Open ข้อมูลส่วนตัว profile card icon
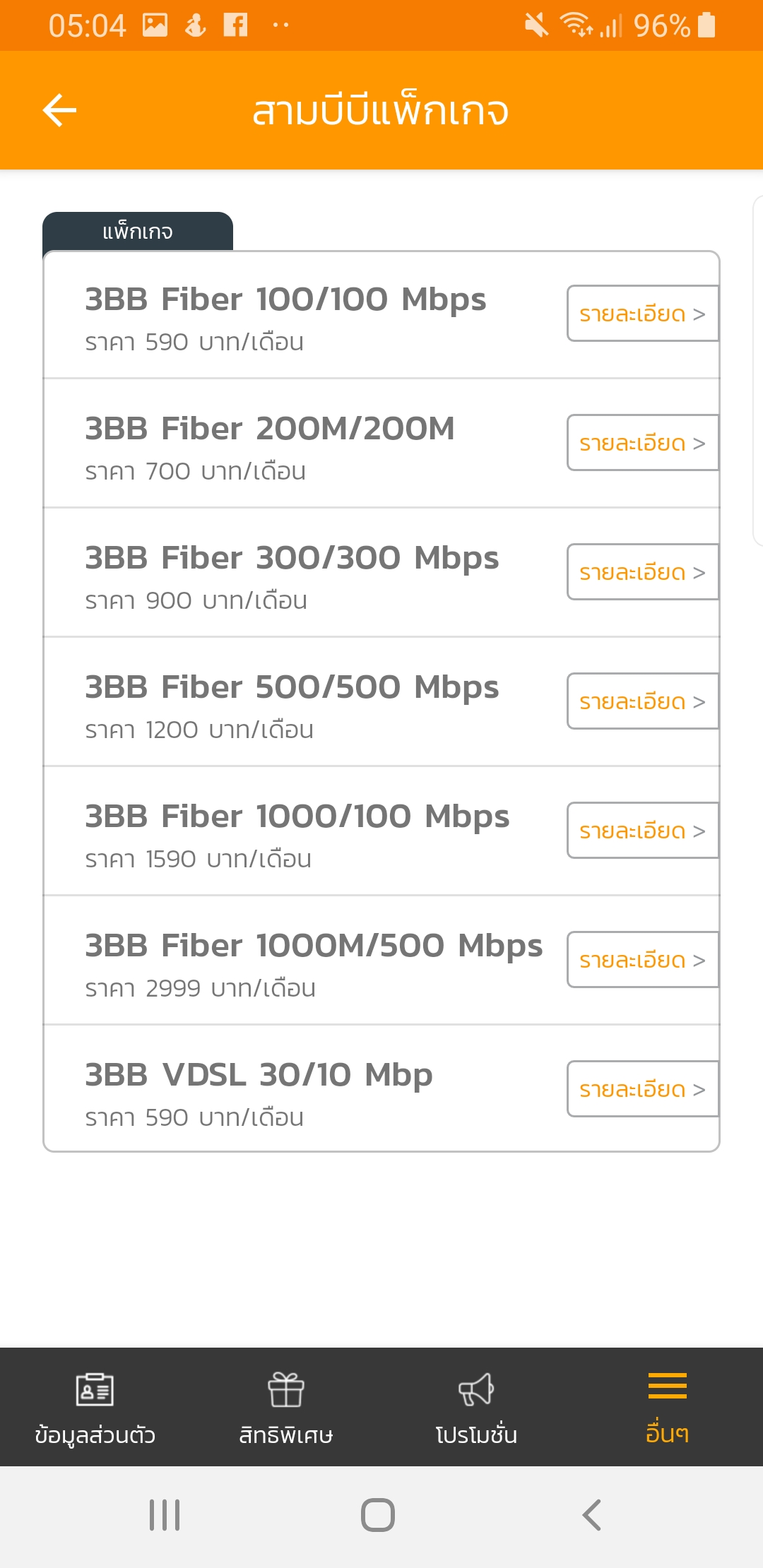The width and height of the screenshot is (763, 1568). pos(95,1389)
